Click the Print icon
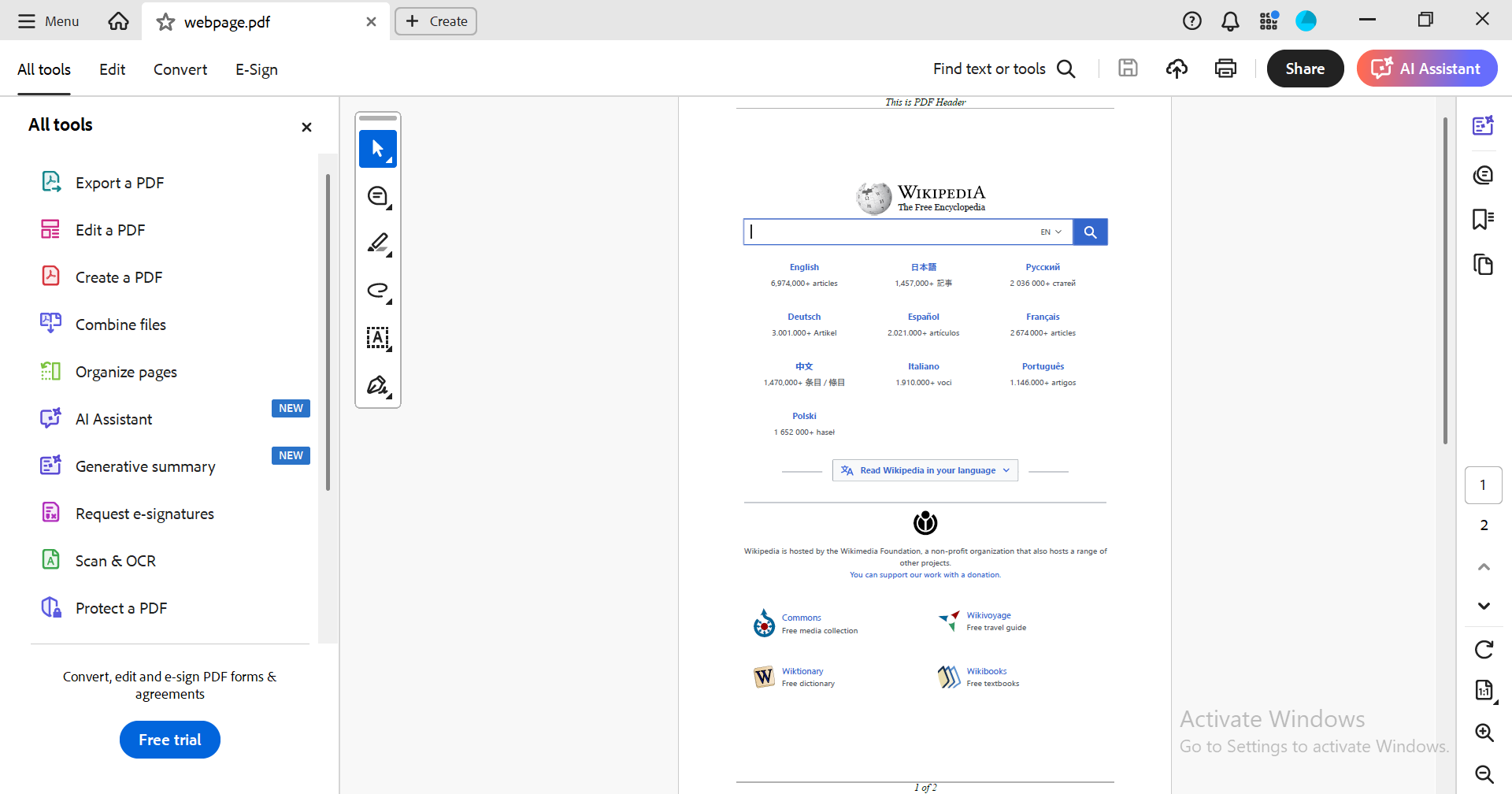 click(1225, 69)
